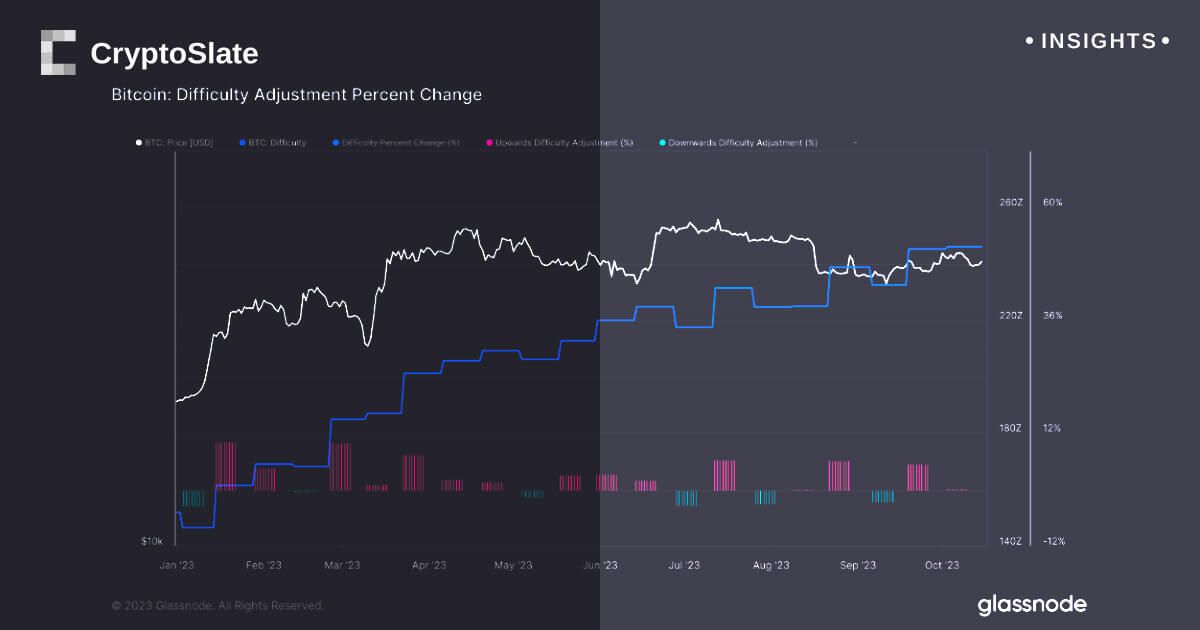The height and width of the screenshot is (630, 1200).
Task: Click the INSIGHTS label
Action: pyautogui.click(x=1098, y=41)
